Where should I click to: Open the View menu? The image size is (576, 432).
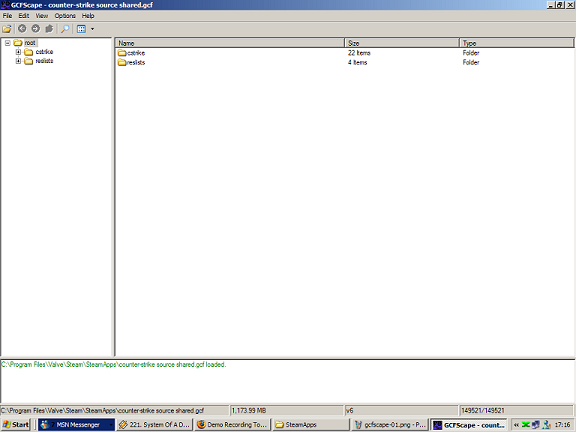coord(42,16)
